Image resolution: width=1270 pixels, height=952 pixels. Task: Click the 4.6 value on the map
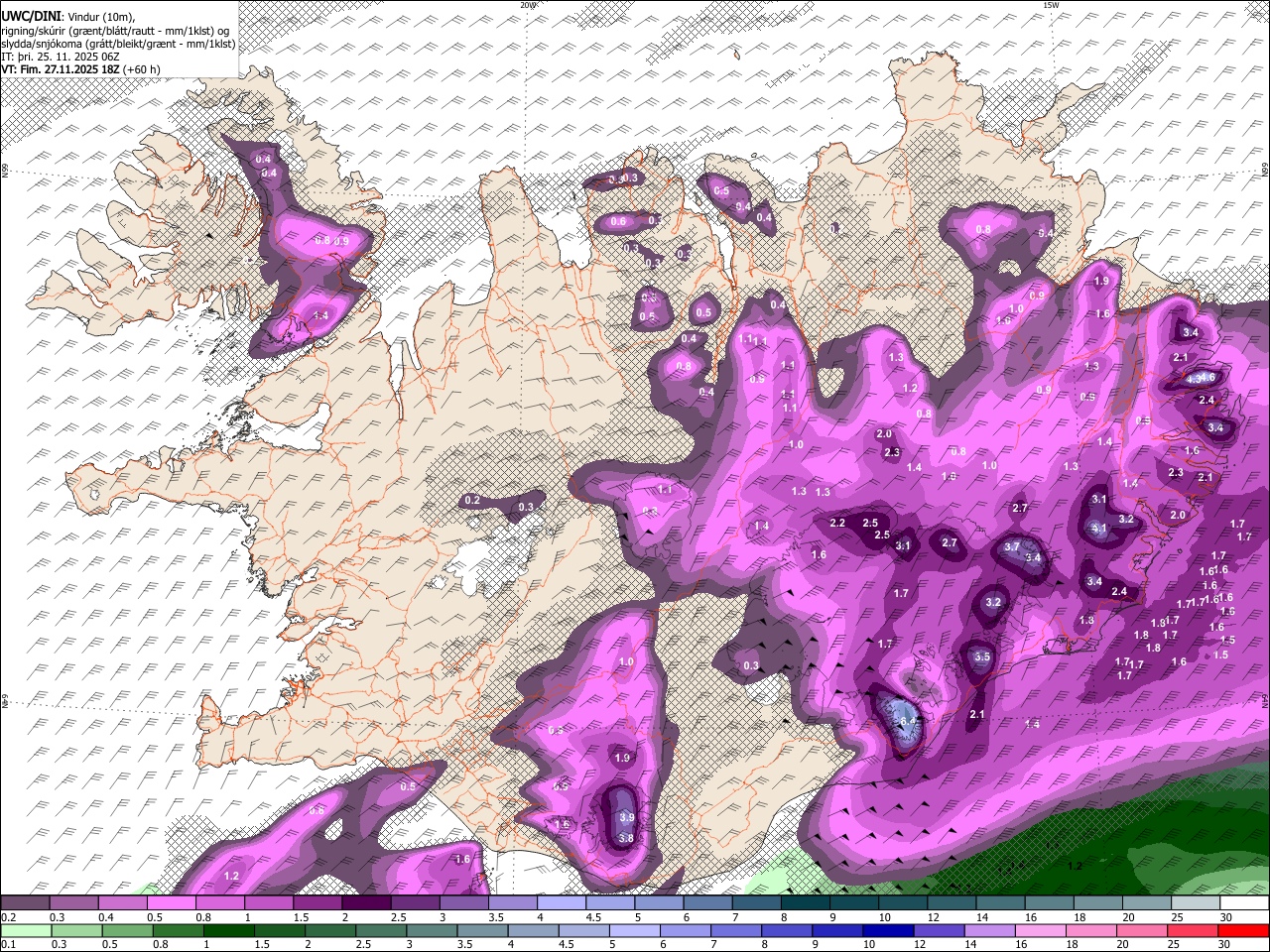coord(1206,377)
